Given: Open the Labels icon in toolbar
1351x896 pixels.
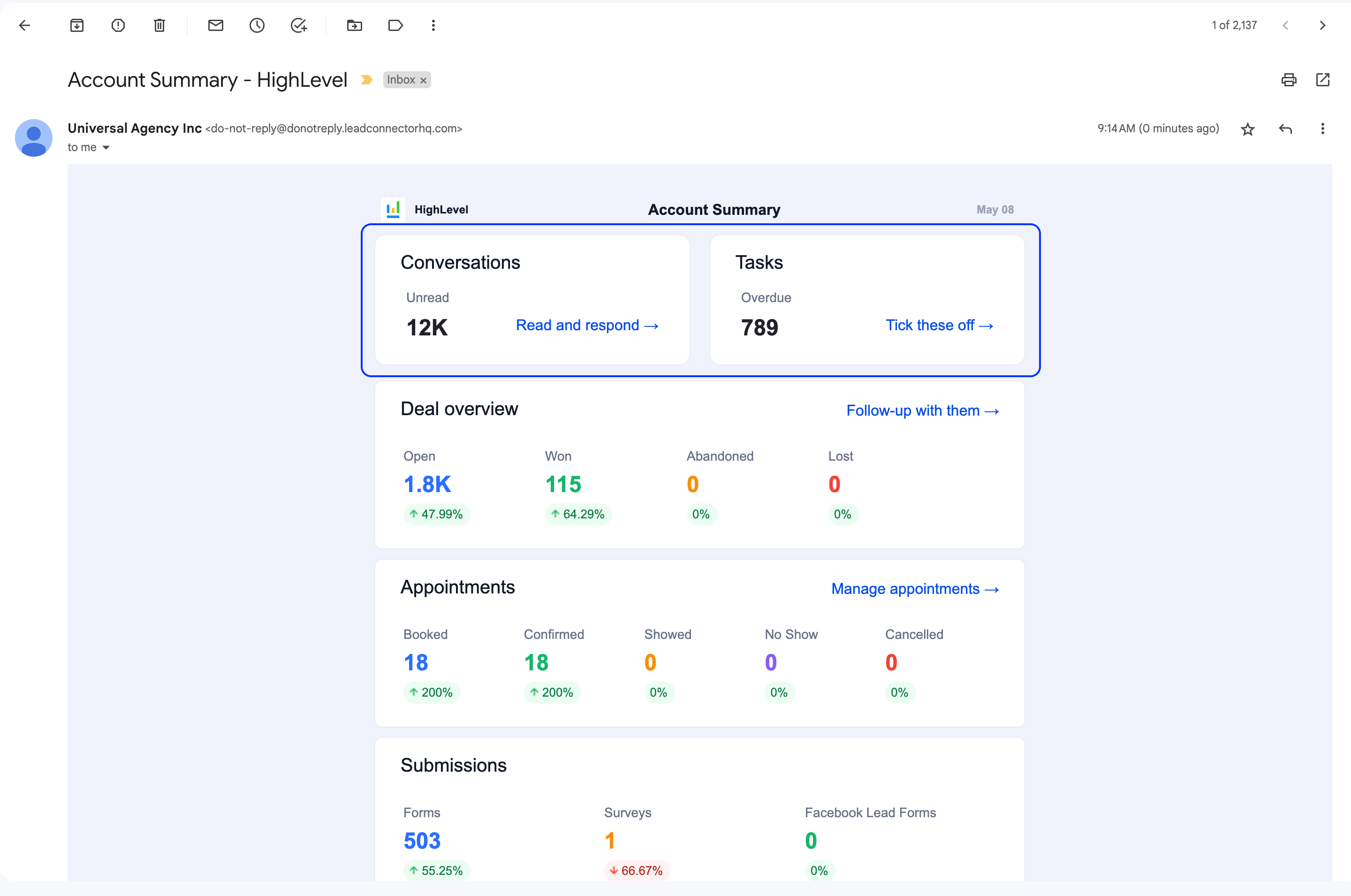Looking at the screenshot, I should click(395, 25).
